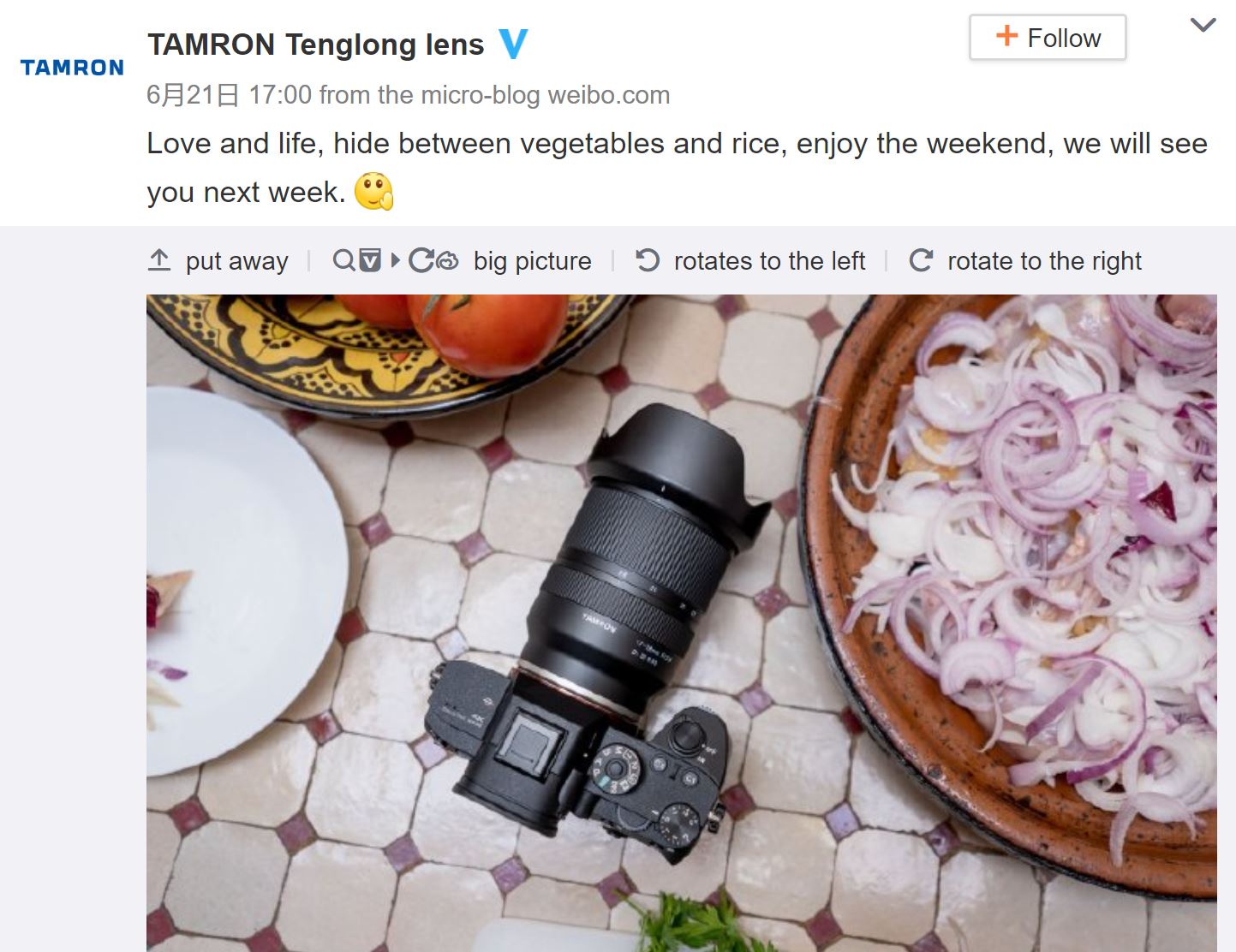
Task: Click the camera photo on tiled table
Action: pyautogui.click(x=682, y=623)
